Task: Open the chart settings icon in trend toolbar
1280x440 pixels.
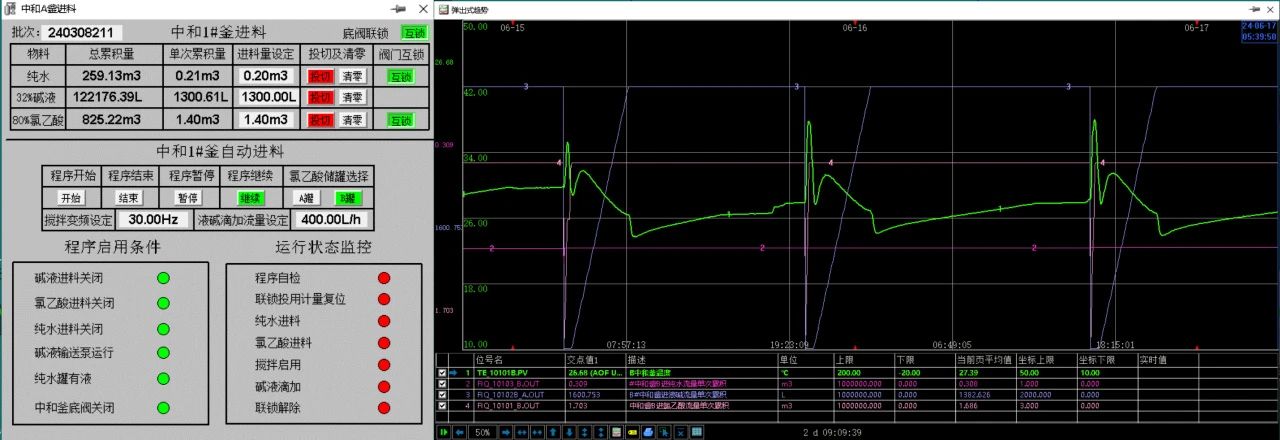Action: pos(616,432)
